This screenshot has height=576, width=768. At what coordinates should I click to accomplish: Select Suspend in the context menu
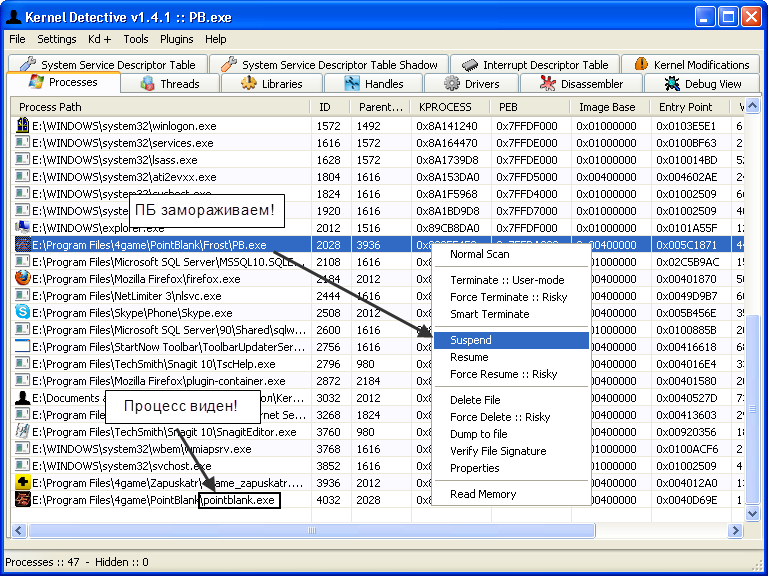[511, 340]
